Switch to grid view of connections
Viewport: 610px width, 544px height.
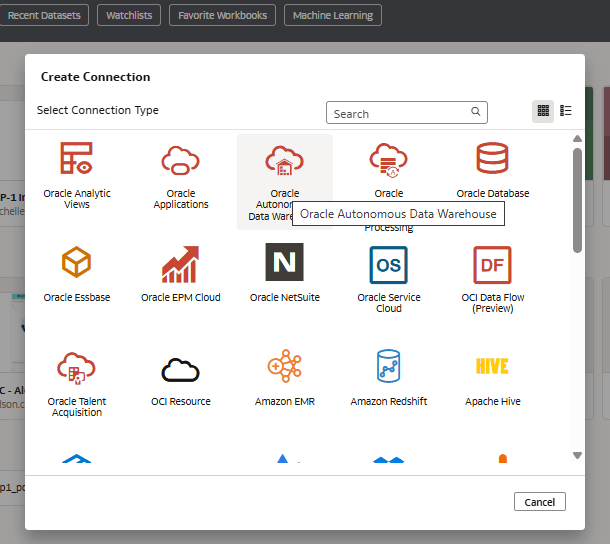[543, 111]
